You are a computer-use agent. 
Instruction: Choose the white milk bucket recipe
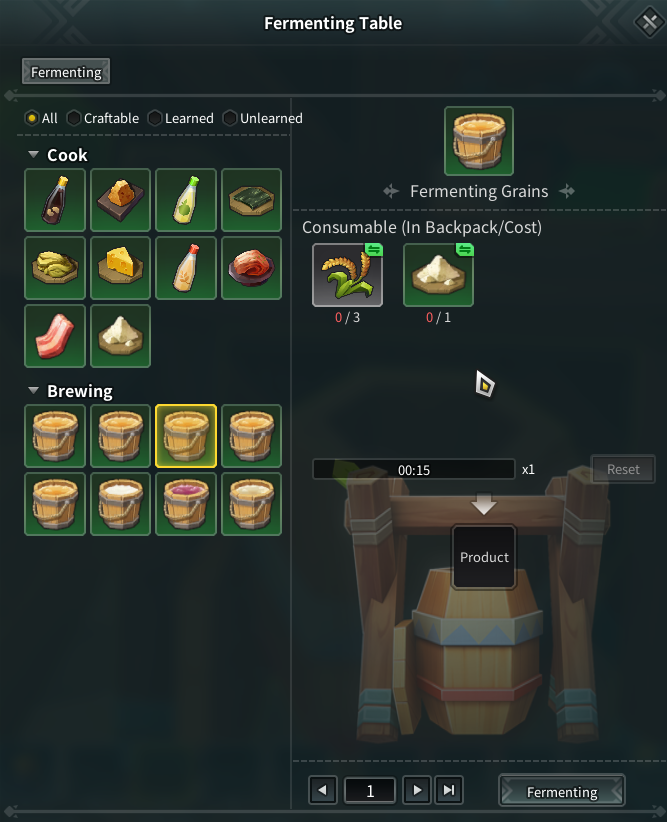coord(121,504)
